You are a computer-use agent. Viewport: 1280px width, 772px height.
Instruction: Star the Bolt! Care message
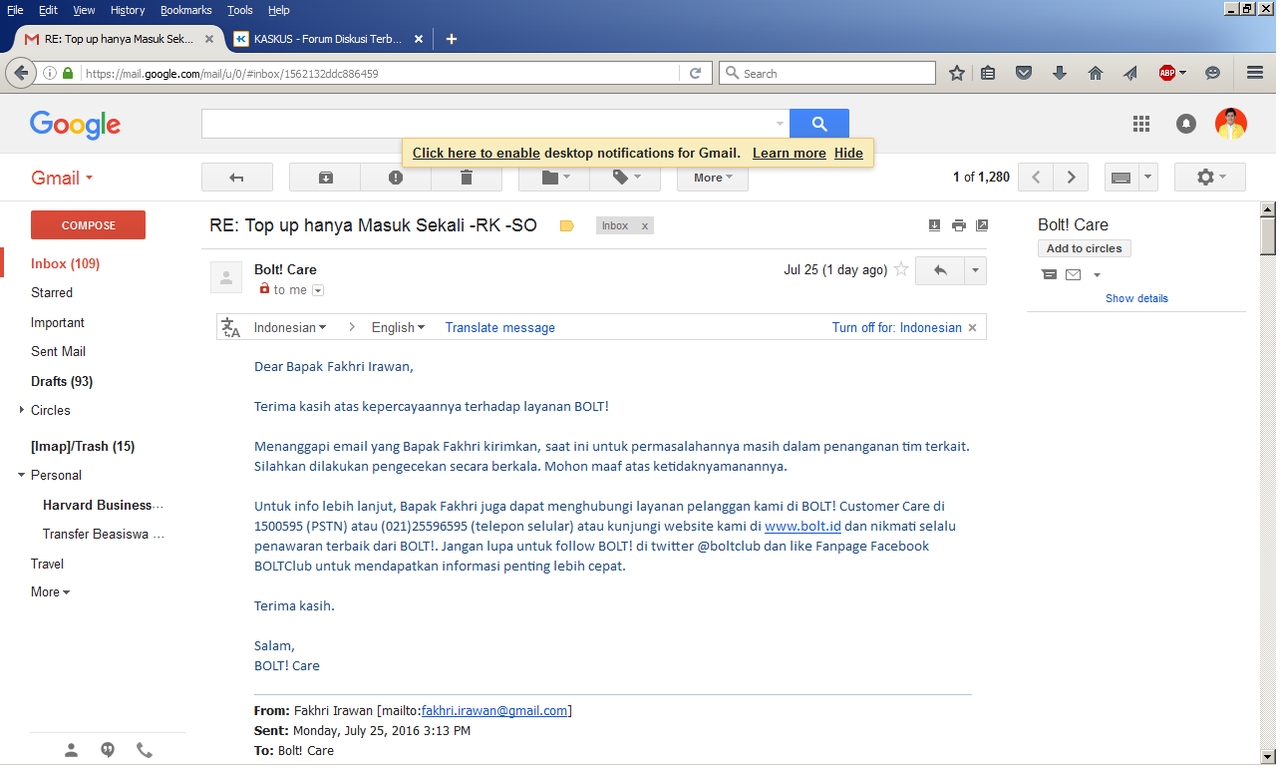coord(901,270)
